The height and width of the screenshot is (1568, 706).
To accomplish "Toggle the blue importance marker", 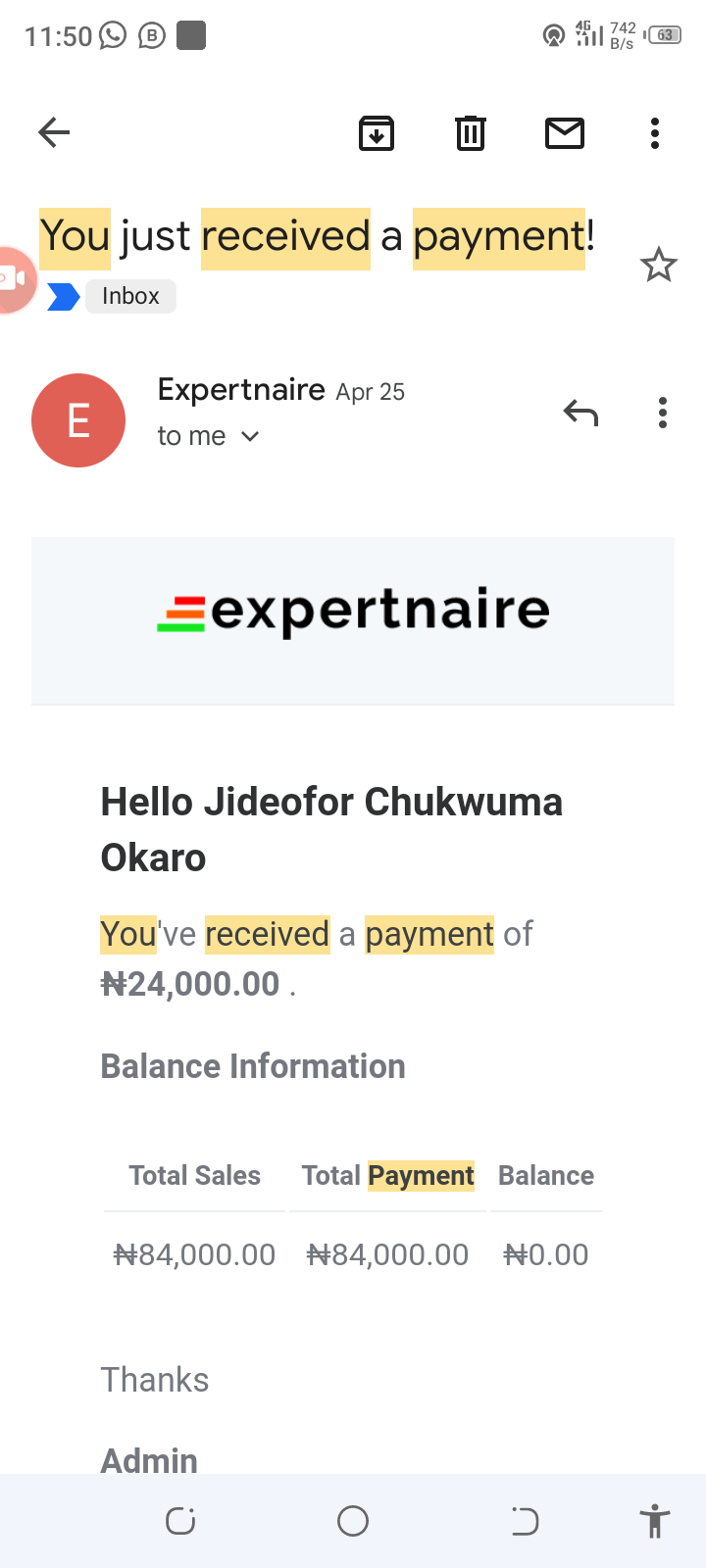I will coord(64,296).
